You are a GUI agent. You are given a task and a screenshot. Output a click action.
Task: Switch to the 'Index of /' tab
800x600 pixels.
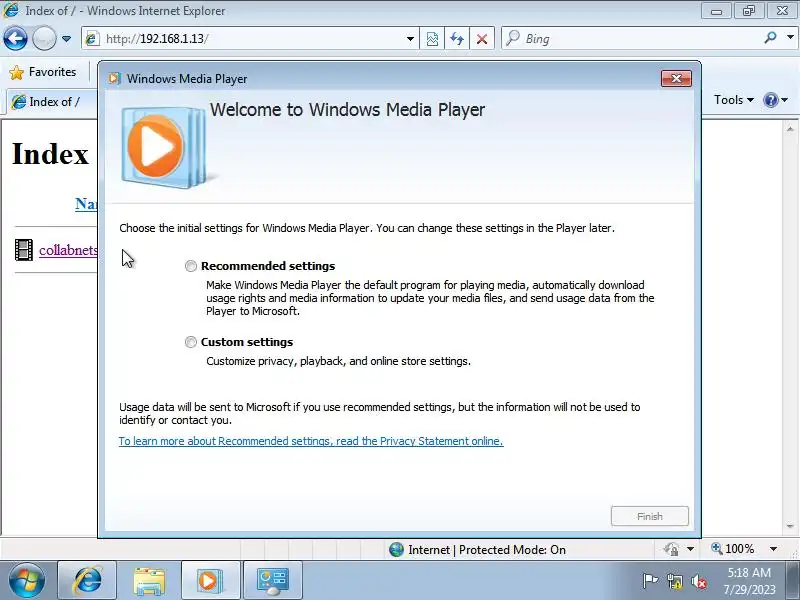[x=51, y=102]
